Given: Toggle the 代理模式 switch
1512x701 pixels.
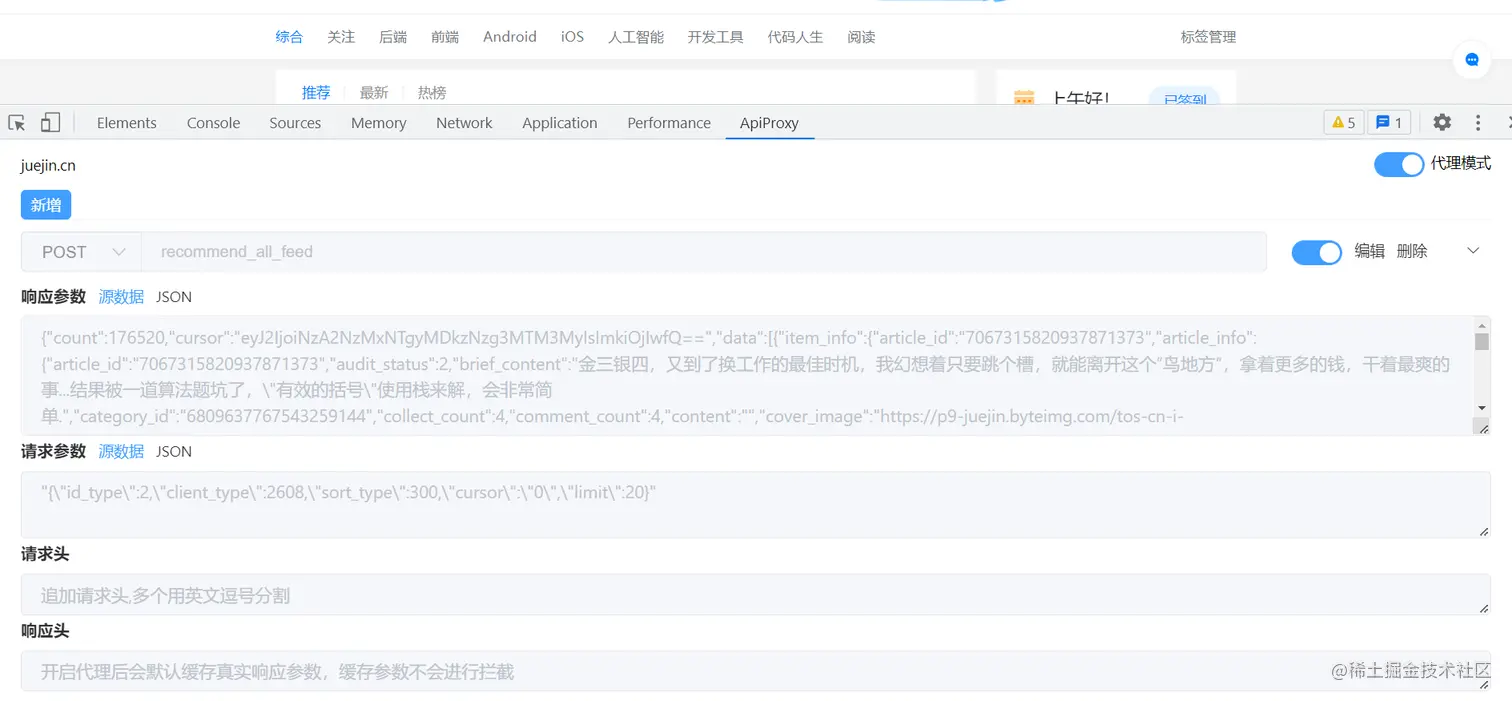Looking at the screenshot, I should pos(1398,164).
